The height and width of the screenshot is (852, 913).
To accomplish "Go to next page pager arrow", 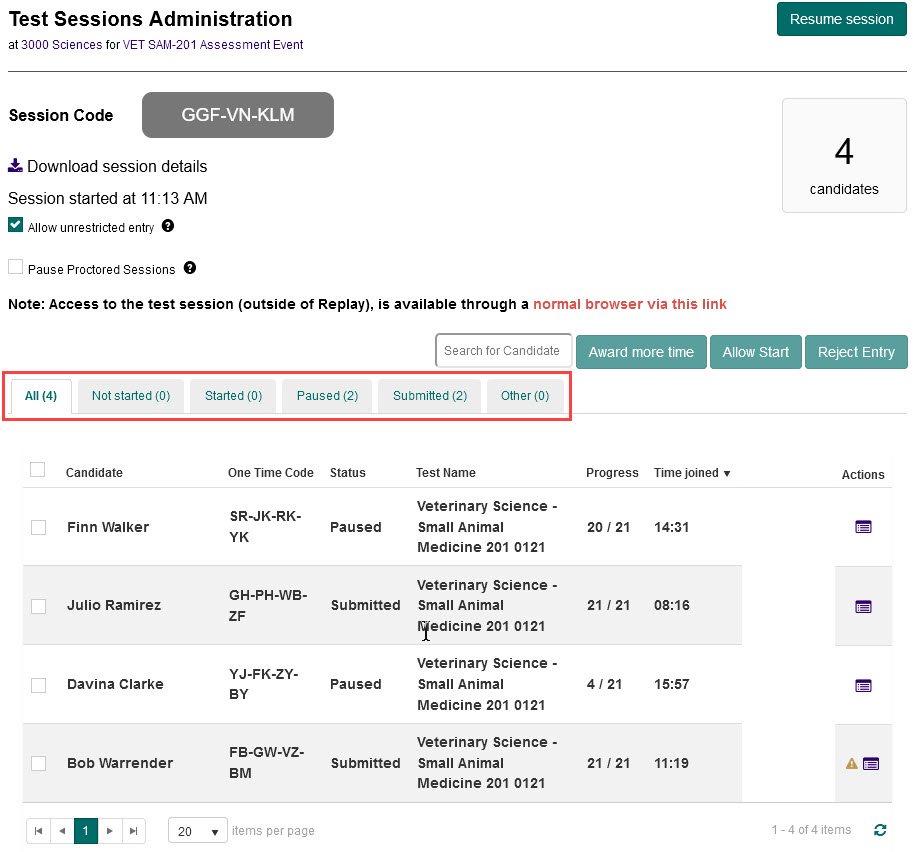I will 109,831.
